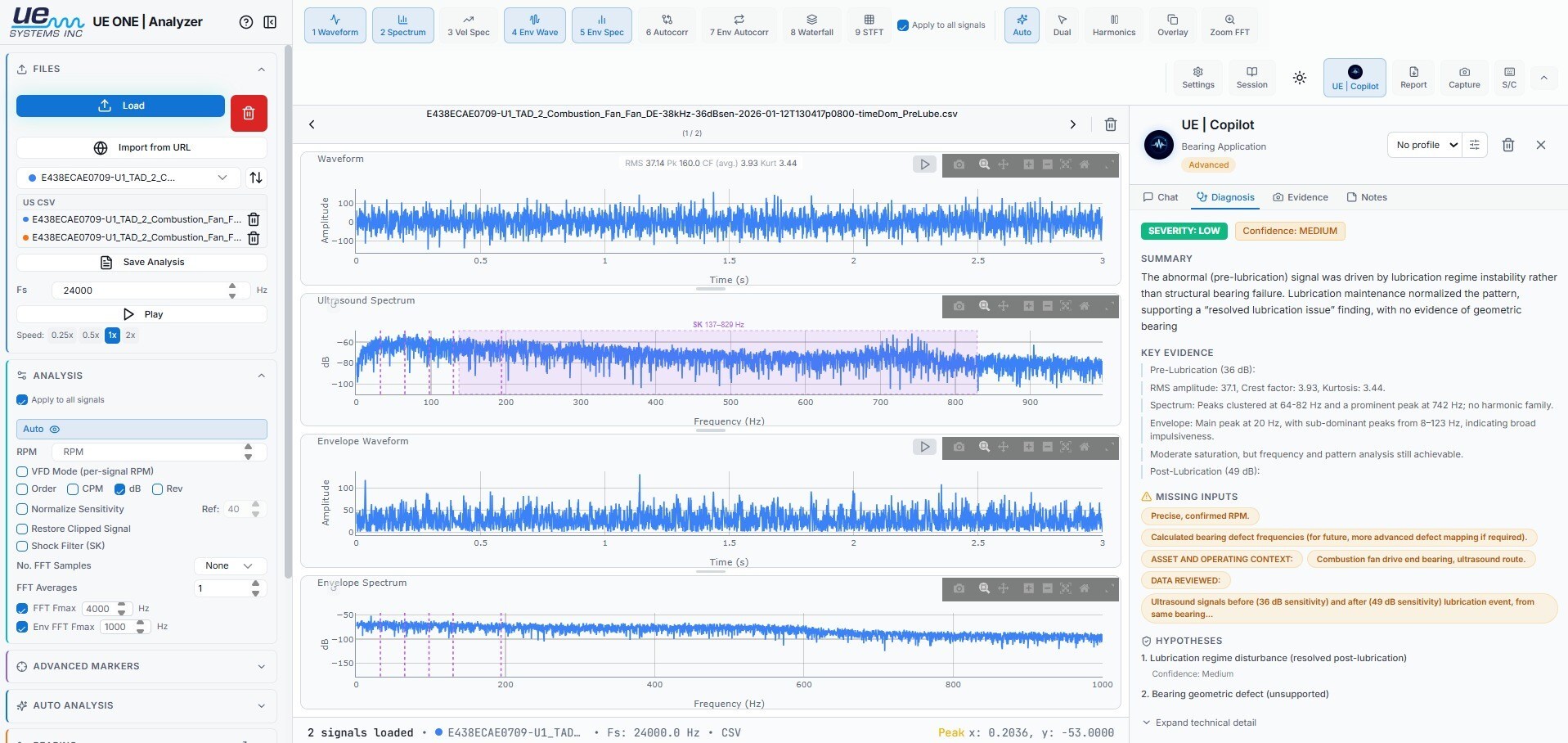1568x743 pixels.
Task: Open the signal file selector dropdown
Action: (x=128, y=178)
